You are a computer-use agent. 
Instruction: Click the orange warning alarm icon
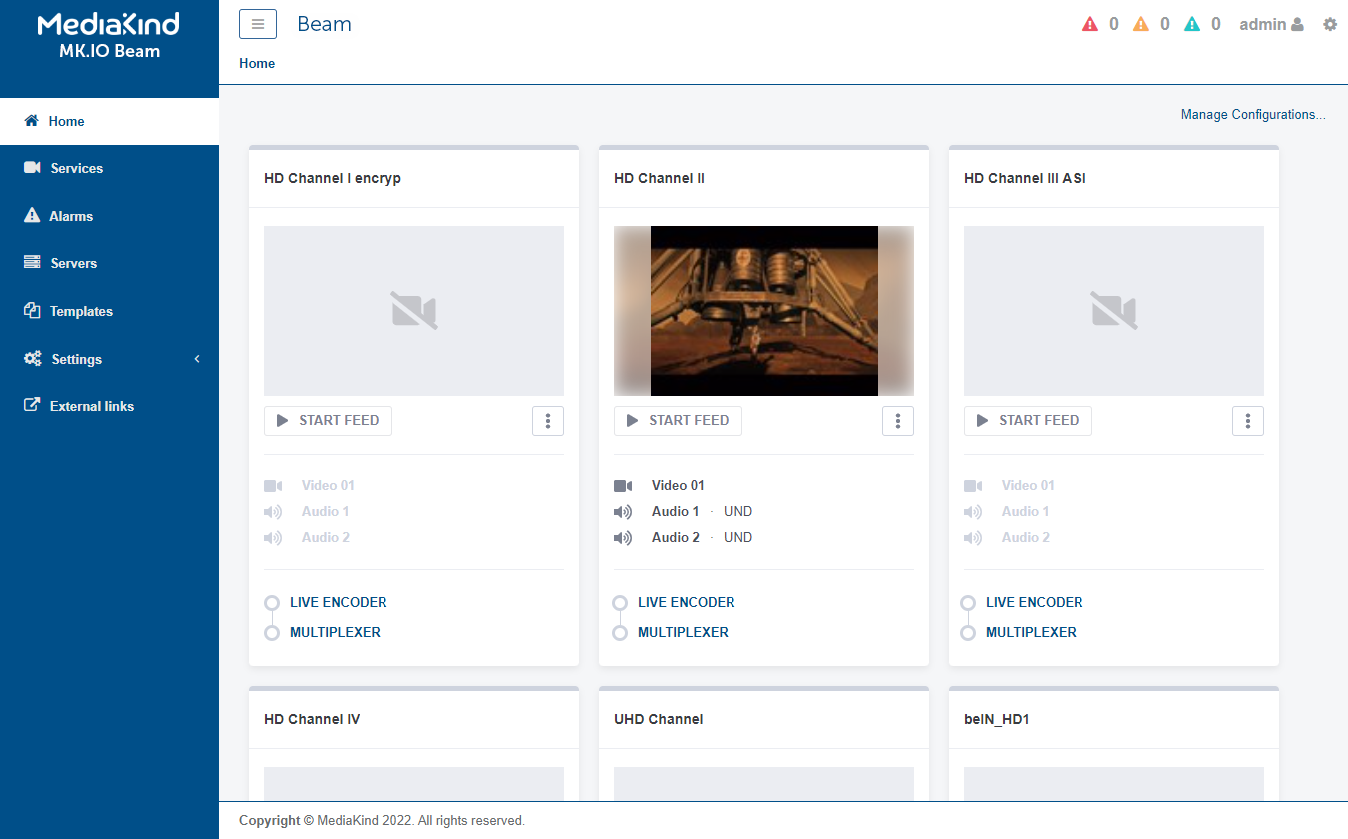tap(1141, 24)
